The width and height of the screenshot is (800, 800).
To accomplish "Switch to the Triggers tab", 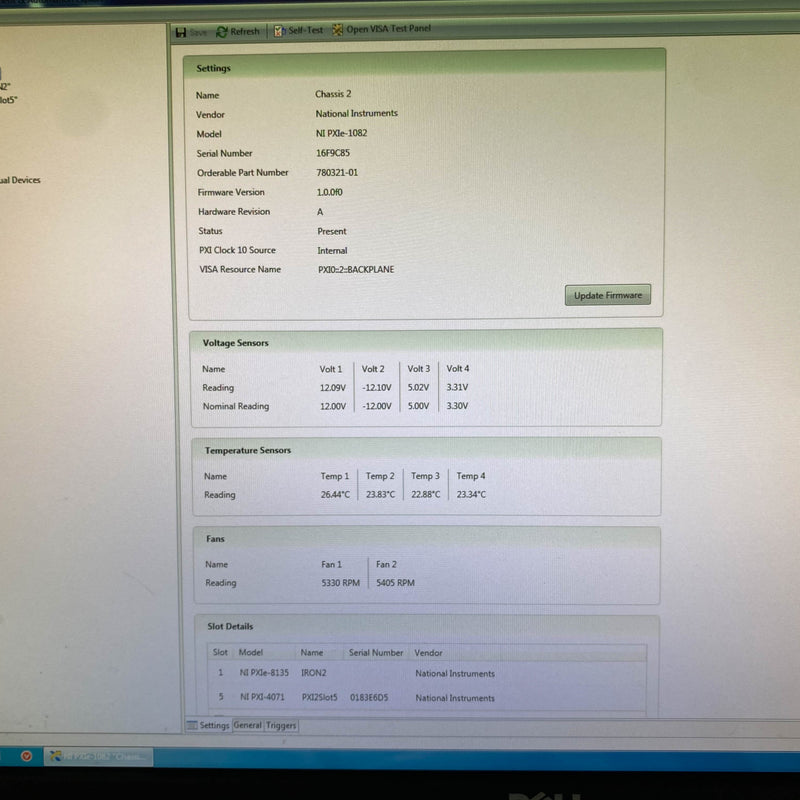I will click(280, 726).
